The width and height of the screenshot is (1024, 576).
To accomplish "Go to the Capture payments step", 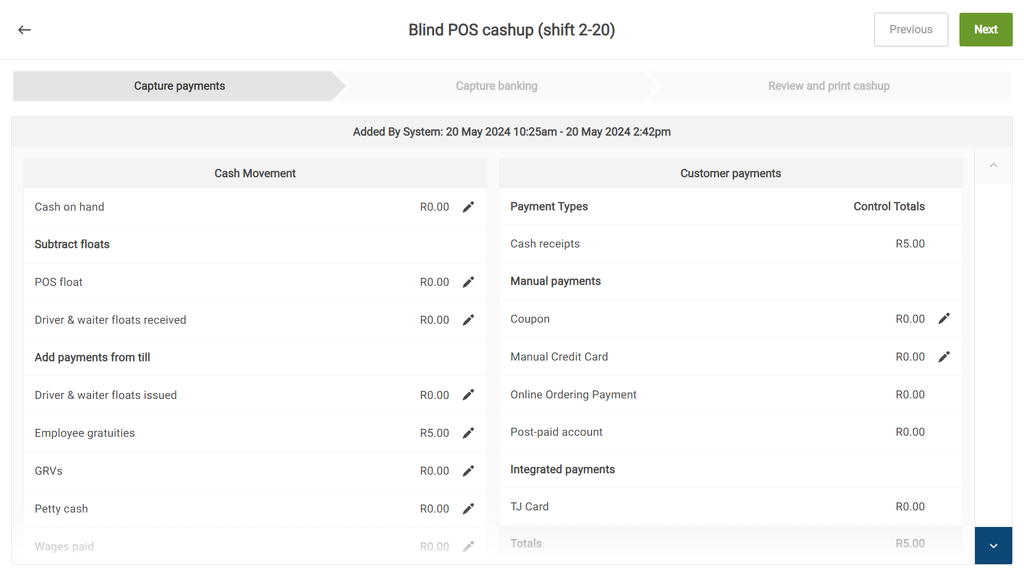I will pos(180,86).
